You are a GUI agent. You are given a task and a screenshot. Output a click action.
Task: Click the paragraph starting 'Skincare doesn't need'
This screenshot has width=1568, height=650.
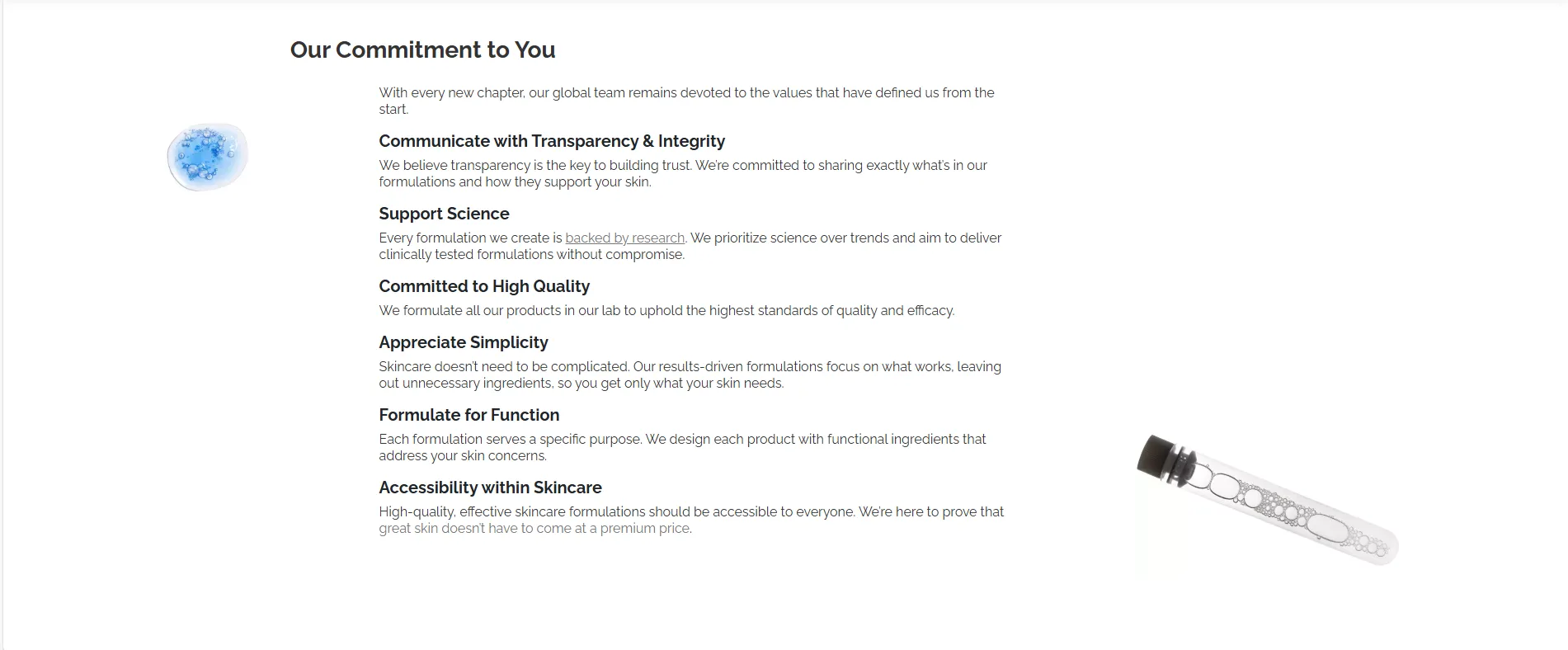690,374
